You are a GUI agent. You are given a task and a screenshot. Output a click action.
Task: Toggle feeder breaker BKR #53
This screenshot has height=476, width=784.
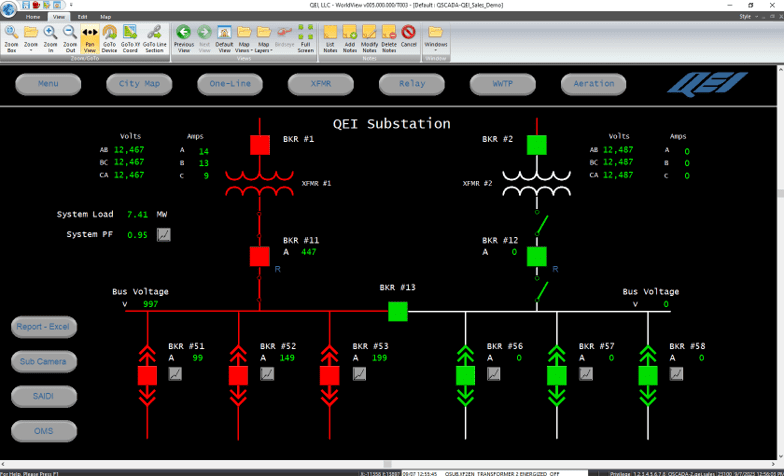coord(330,376)
